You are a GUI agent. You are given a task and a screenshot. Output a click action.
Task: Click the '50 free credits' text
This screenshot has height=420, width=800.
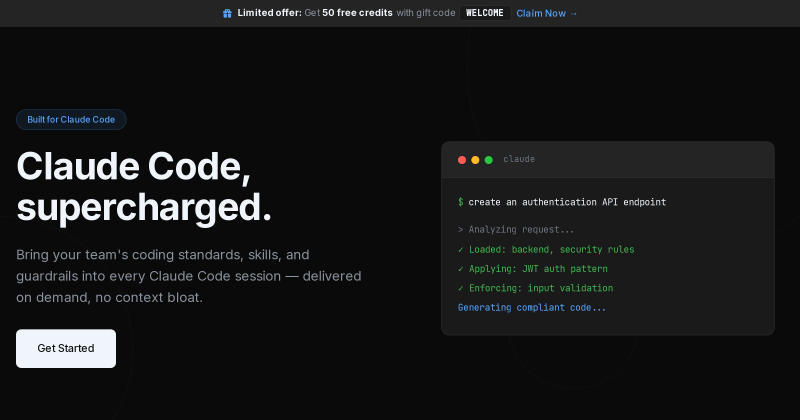[x=357, y=13]
